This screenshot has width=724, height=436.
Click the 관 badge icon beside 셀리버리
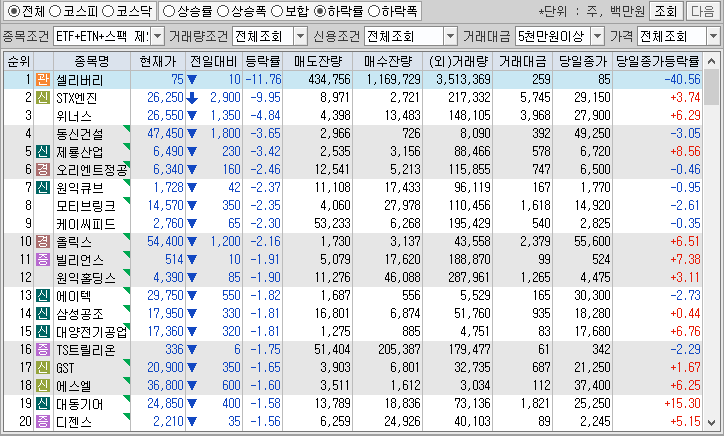[43, 79]
